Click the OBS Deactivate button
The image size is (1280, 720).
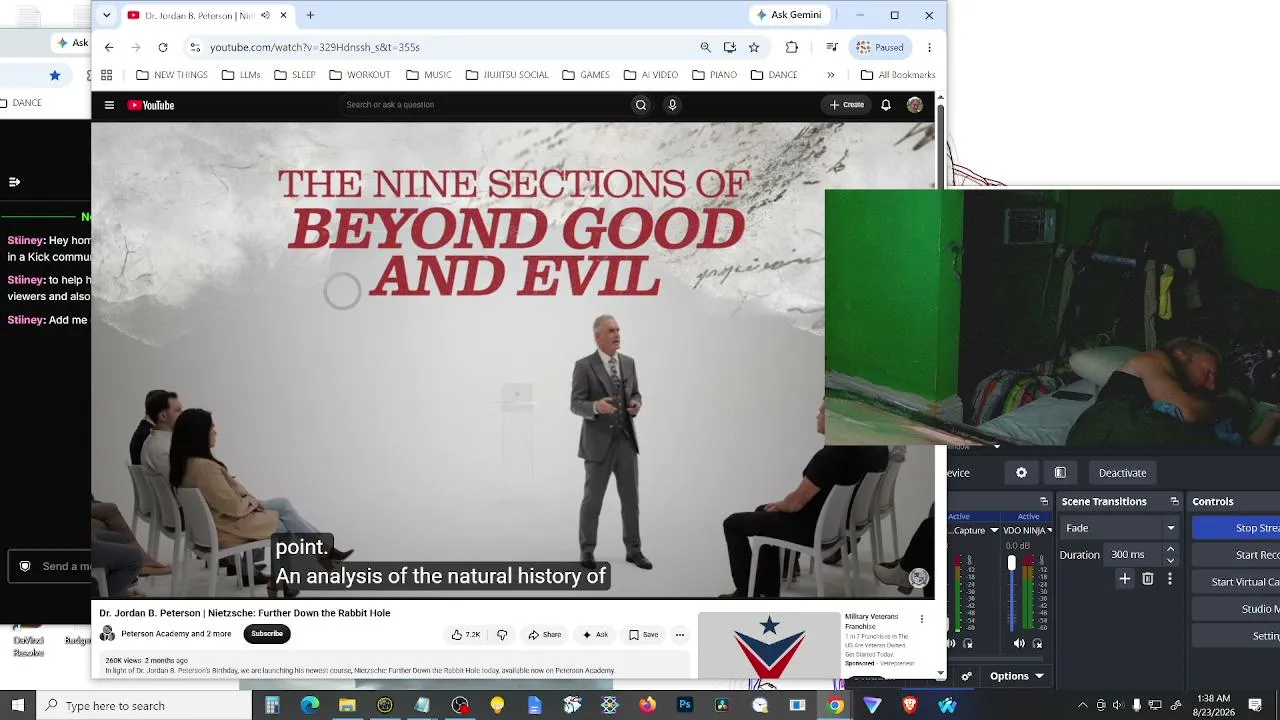1123,473
